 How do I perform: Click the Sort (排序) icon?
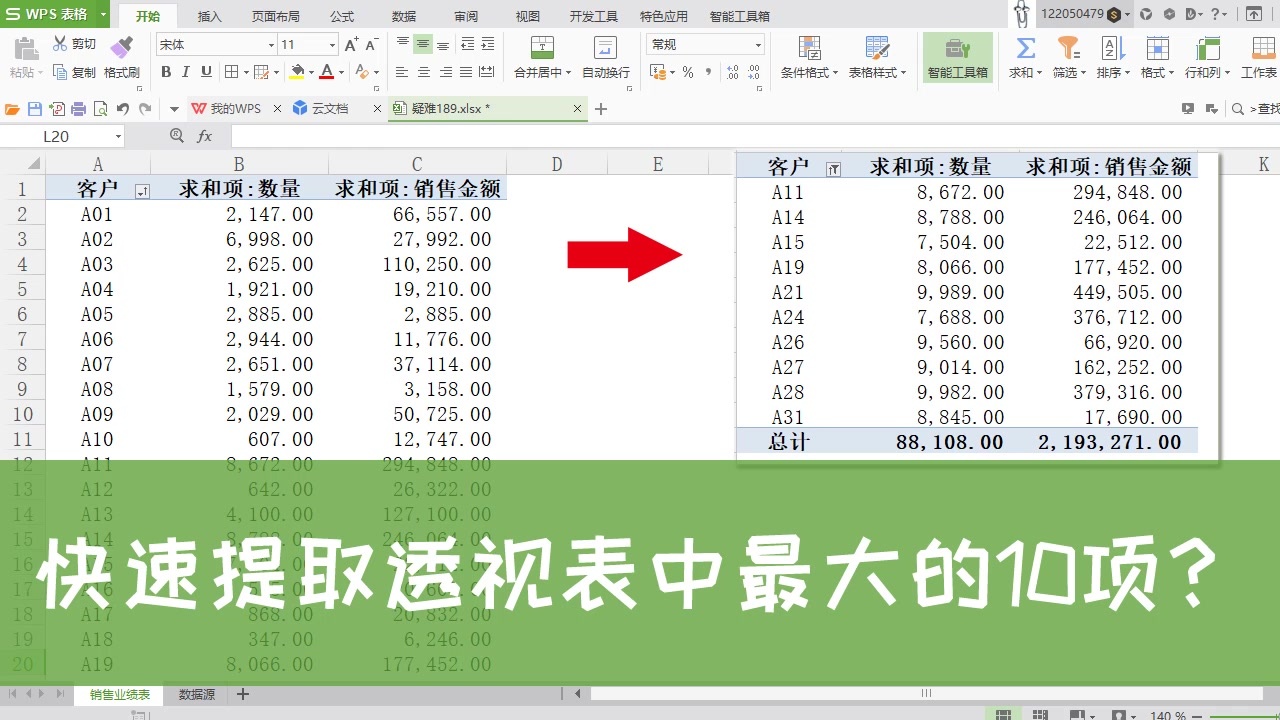point(1112,48)
